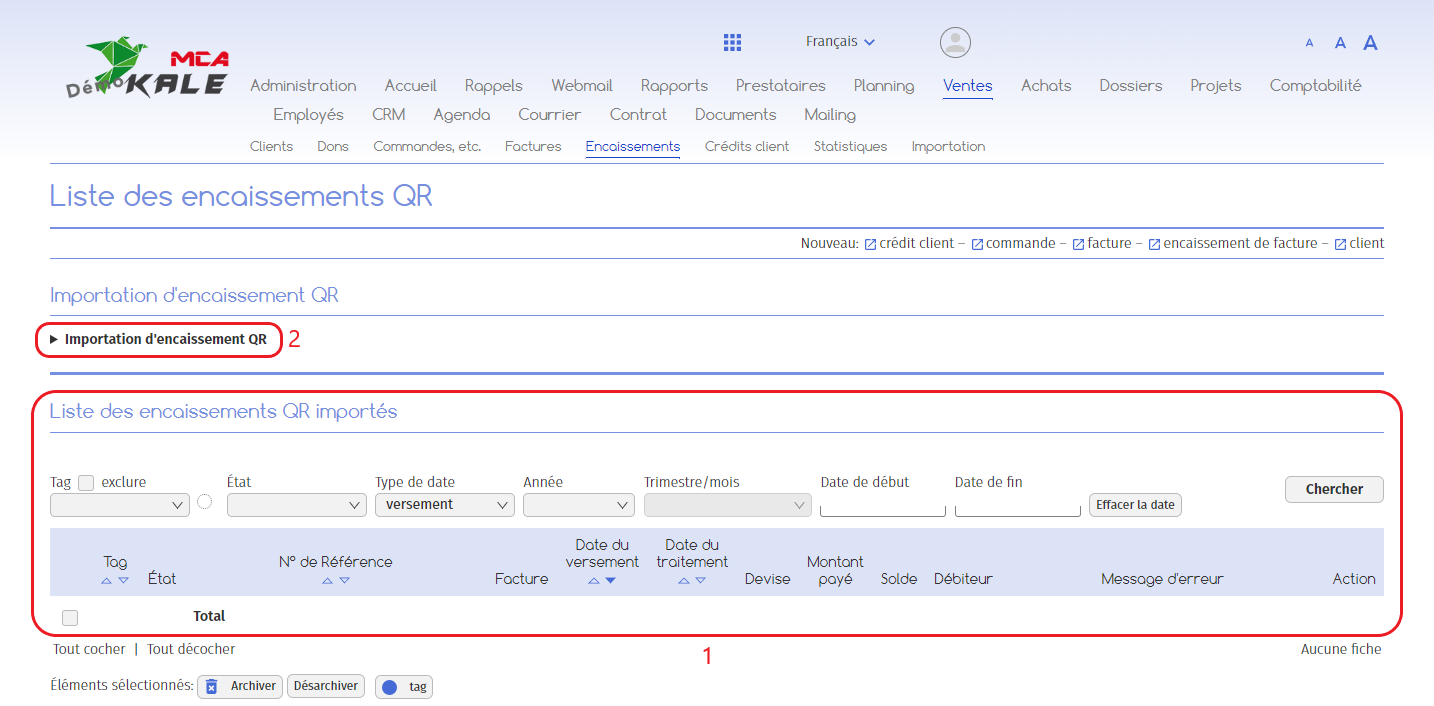Click Effacer la date button
This screenshot has width=1434, height=706.
coord(1135,505)
